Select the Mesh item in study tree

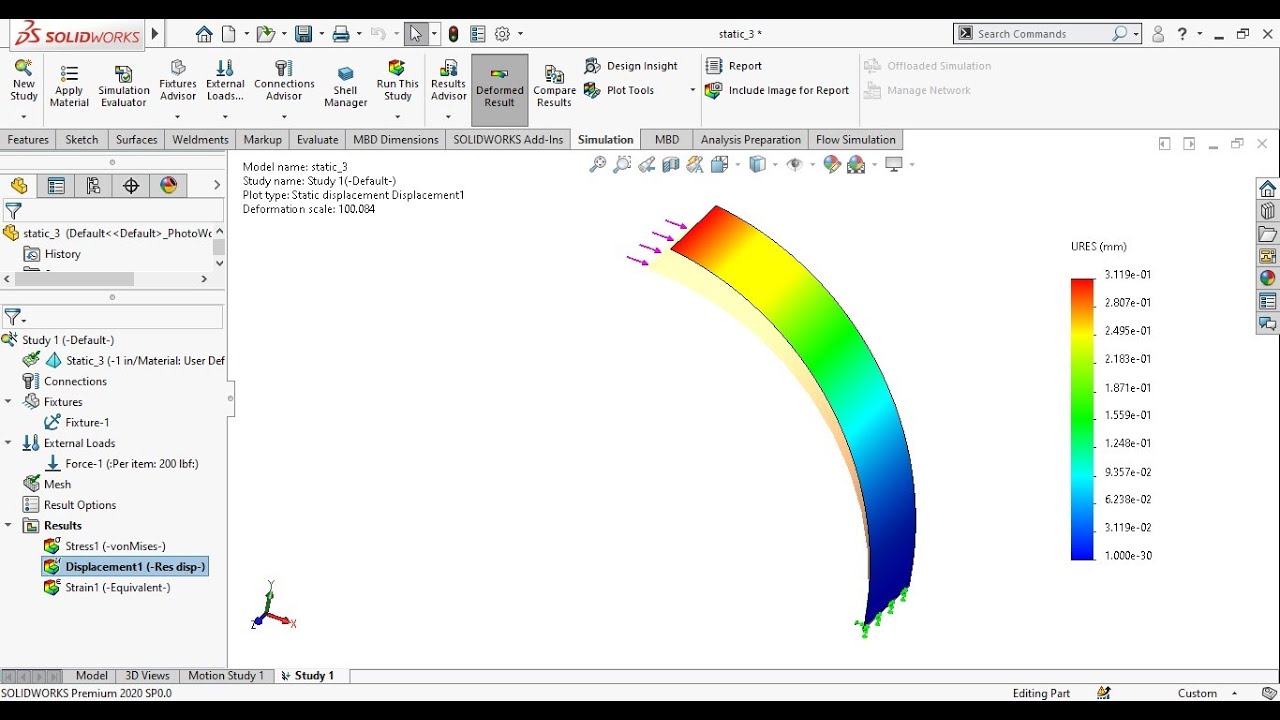[47, 484]
